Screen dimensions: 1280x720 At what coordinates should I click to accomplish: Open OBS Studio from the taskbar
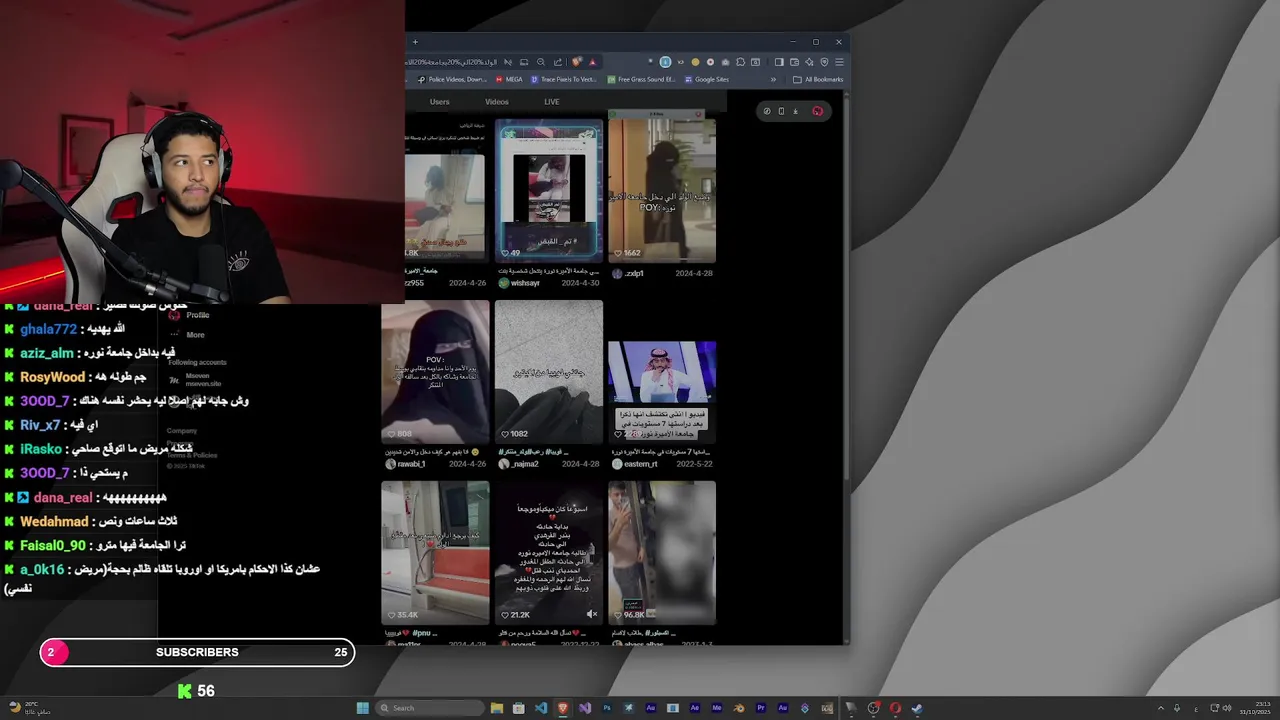(x=873, y=708)
